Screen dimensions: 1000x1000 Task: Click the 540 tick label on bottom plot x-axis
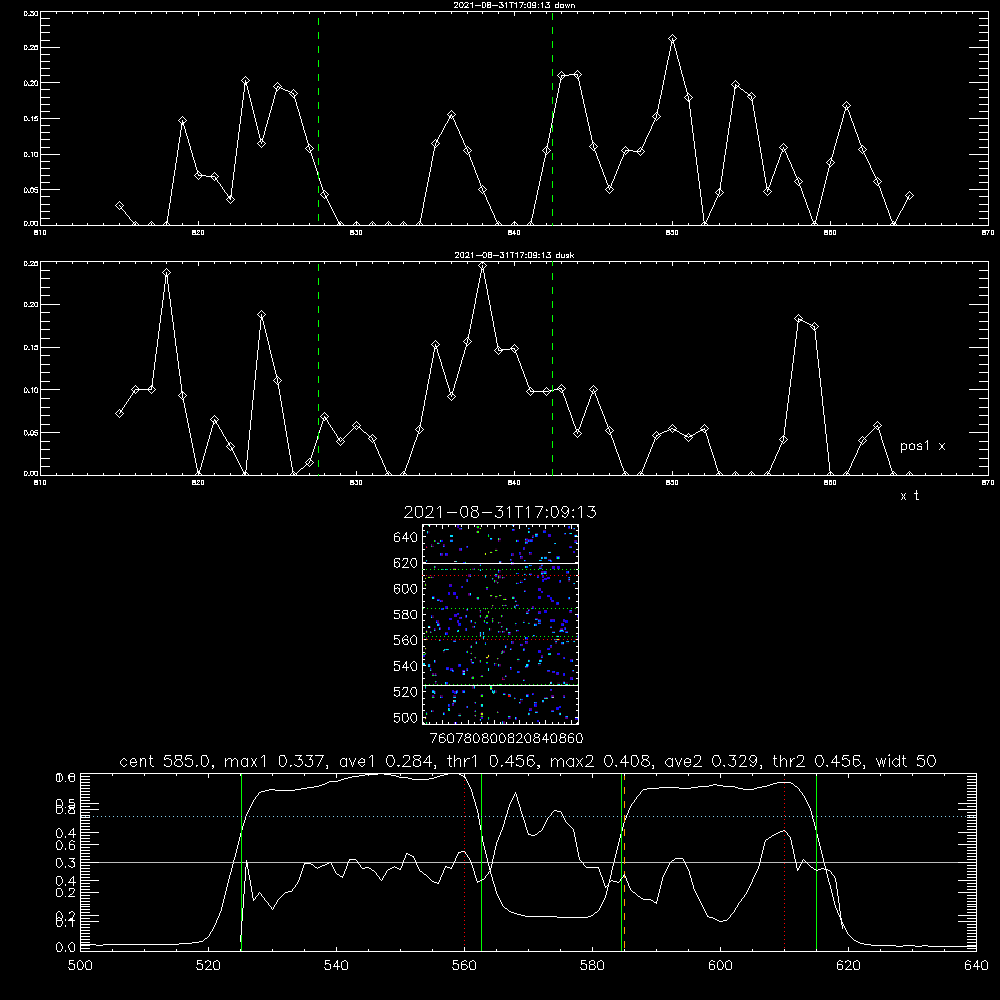(x=336, y=966)
